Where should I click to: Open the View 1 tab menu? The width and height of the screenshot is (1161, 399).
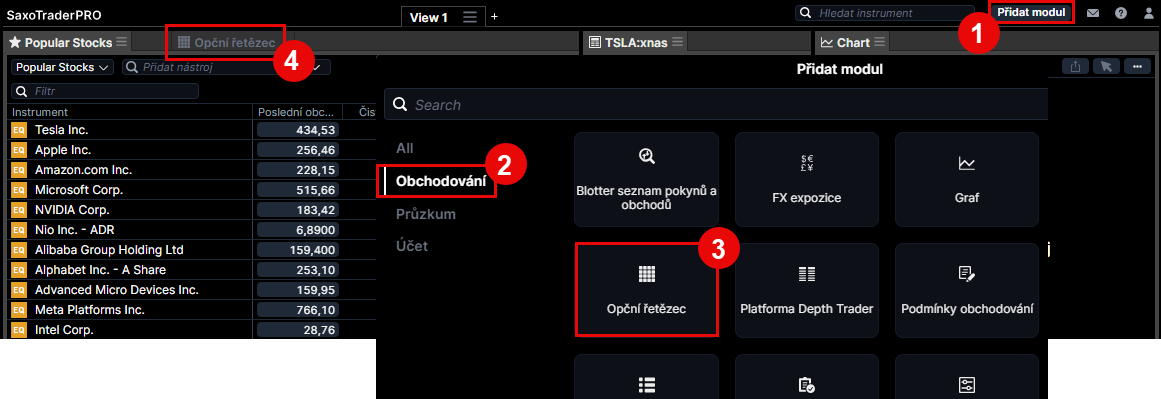[469, 17]
